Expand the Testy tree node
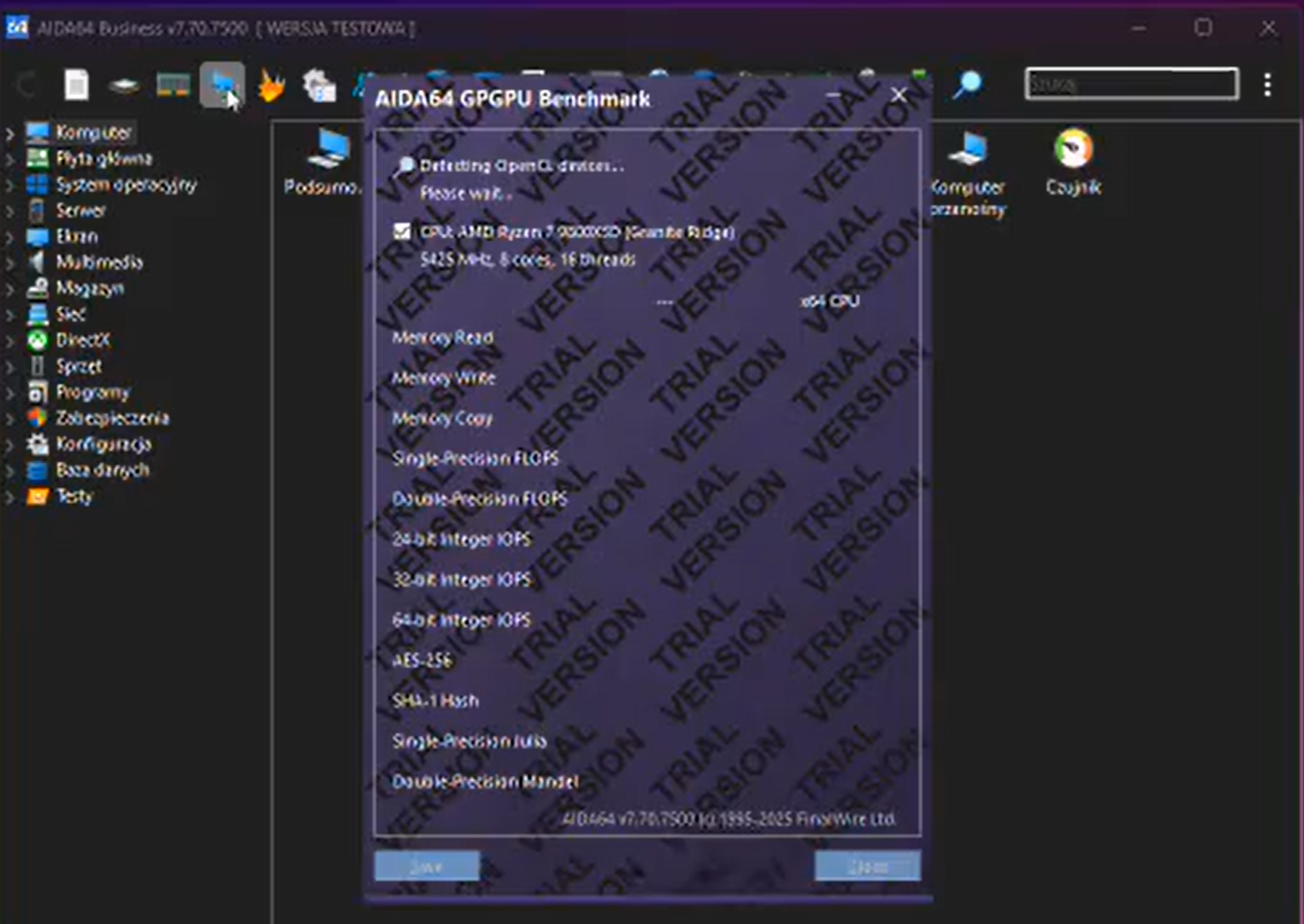 (10, 497)
